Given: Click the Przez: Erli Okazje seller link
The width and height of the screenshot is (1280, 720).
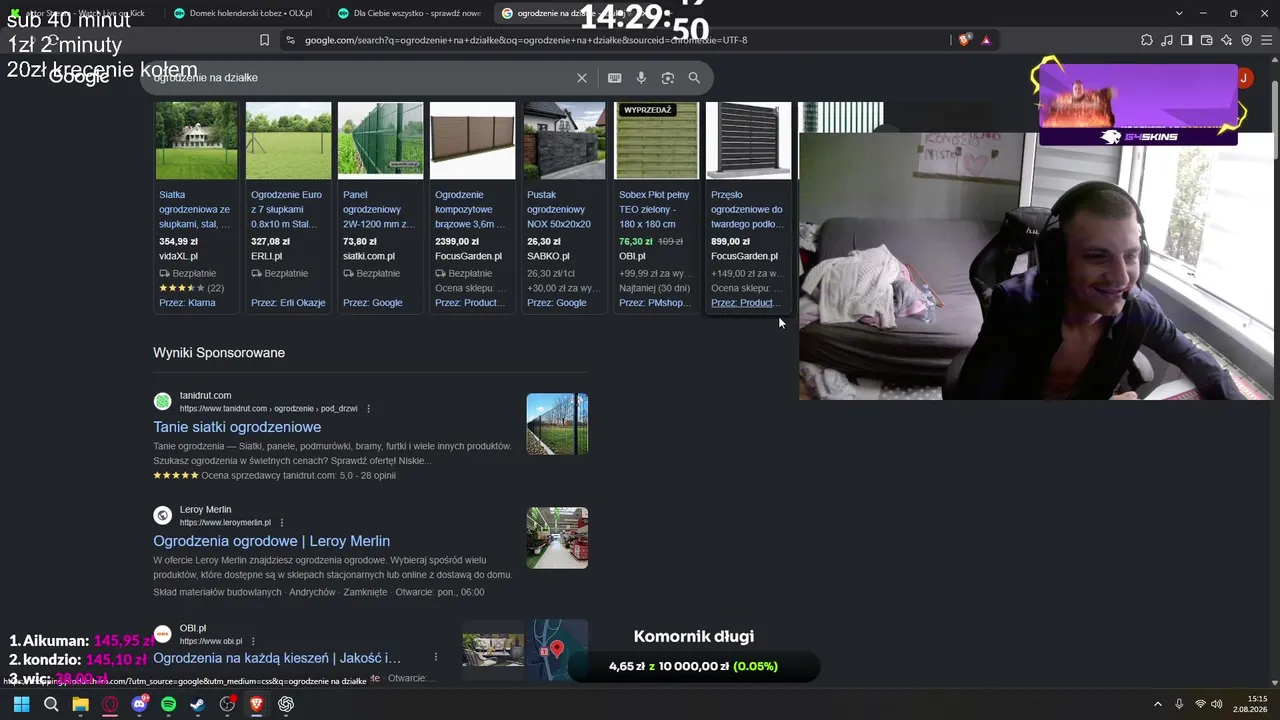Looking at the screenshot, I should [288, 303].
